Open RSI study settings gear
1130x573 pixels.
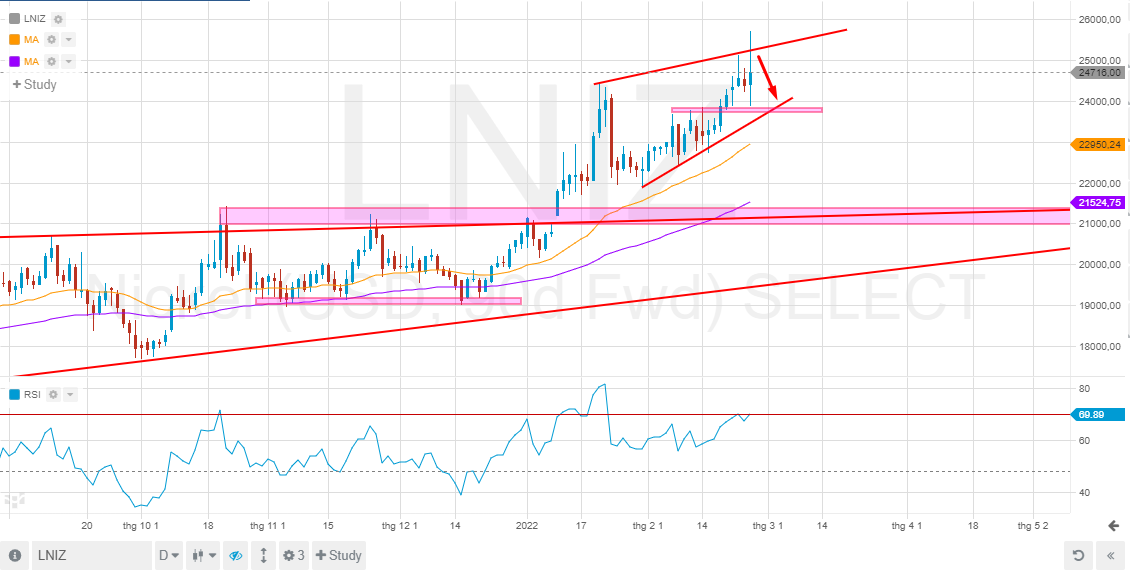(53, 394)
